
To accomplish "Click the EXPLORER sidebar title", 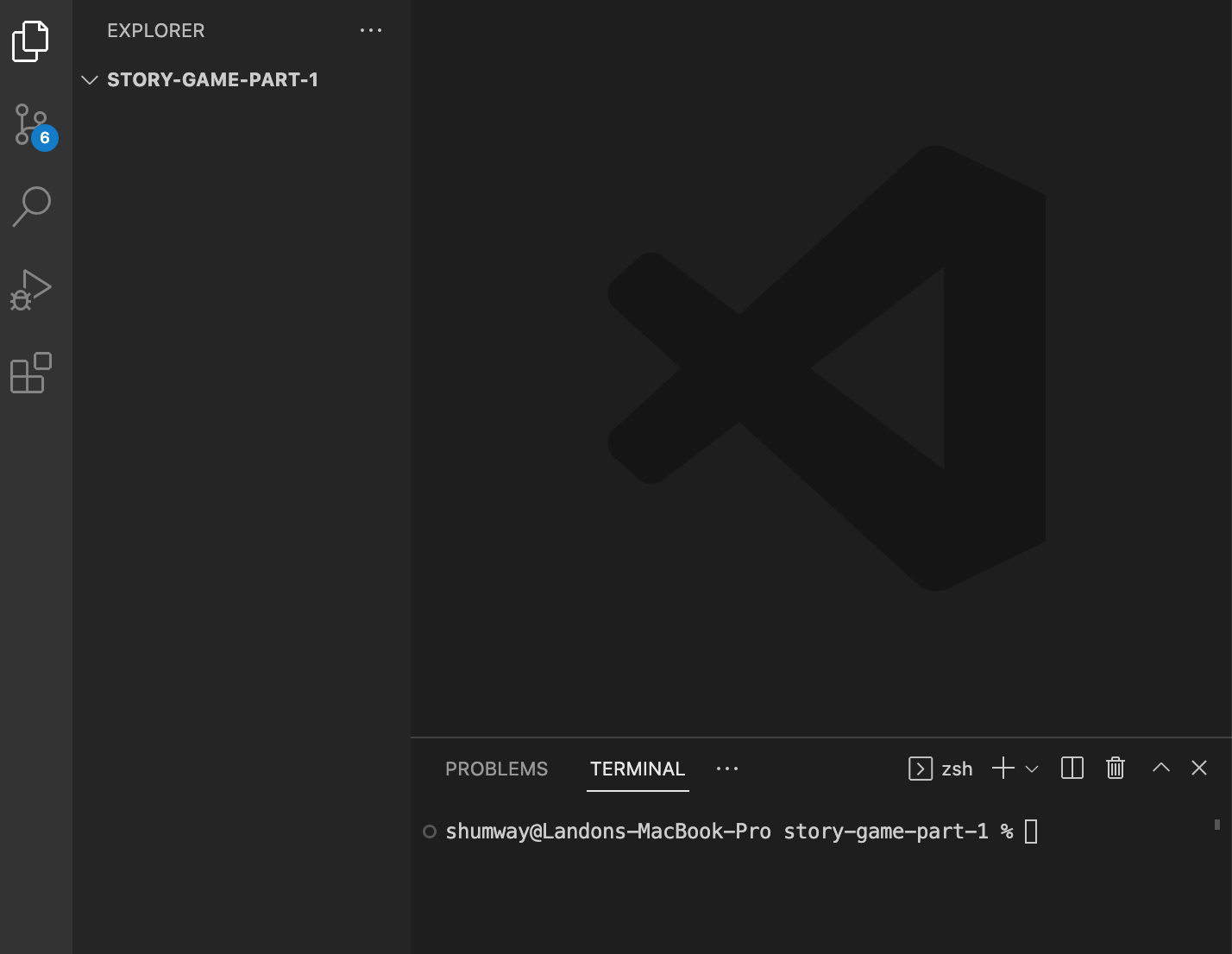I will [156, 30].
